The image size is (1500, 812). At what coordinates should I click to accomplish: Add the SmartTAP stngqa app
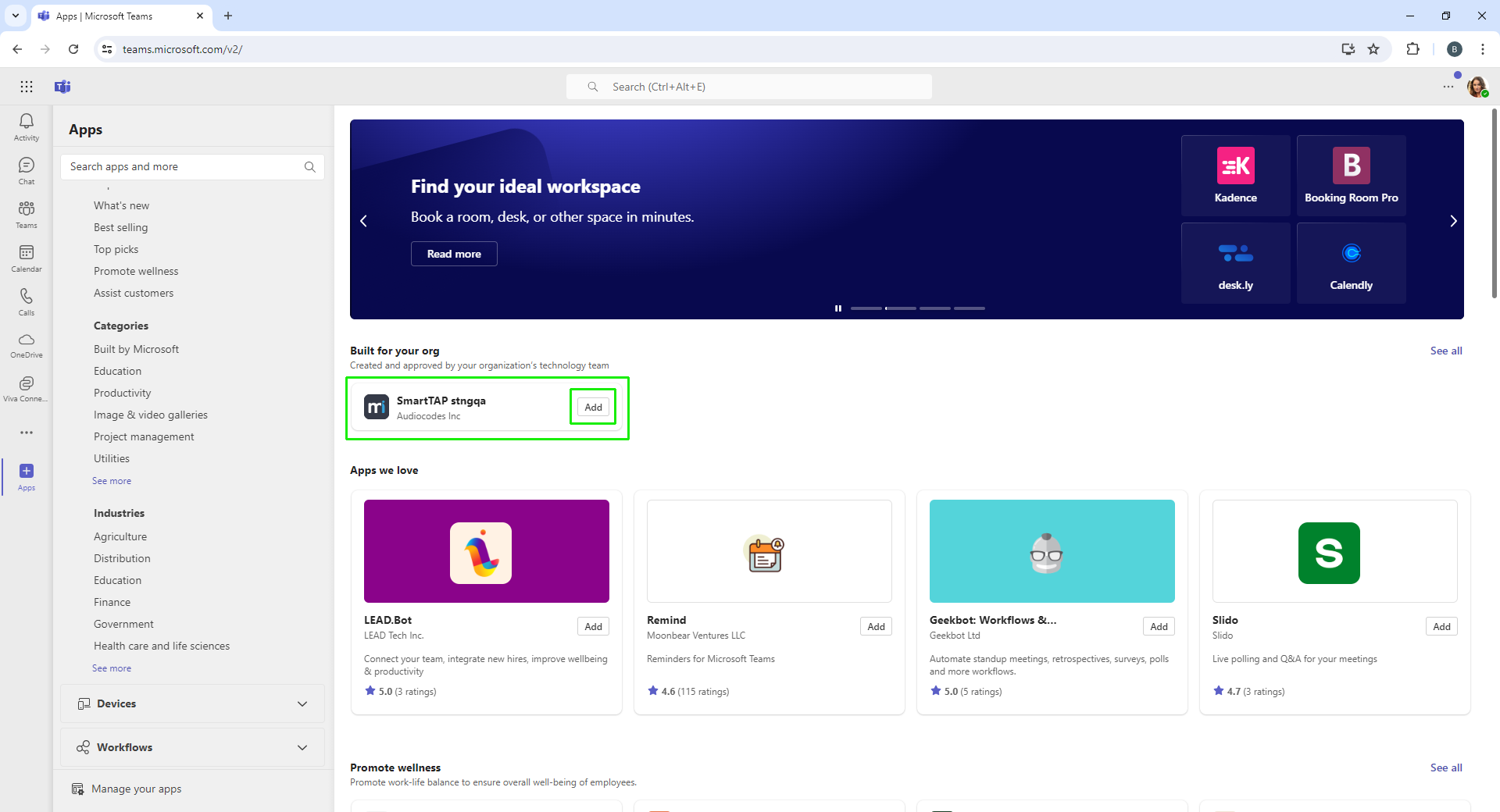click(593, 407)
